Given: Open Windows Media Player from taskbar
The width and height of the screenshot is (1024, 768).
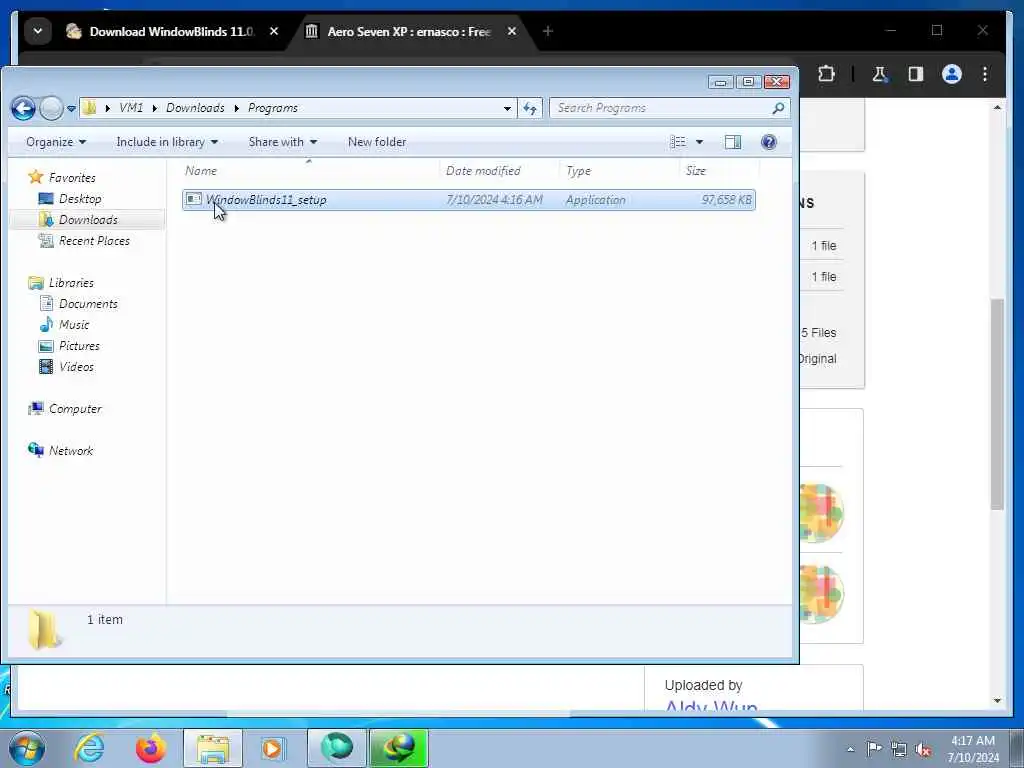Looking at the screenshot, I should coord(273,748).
